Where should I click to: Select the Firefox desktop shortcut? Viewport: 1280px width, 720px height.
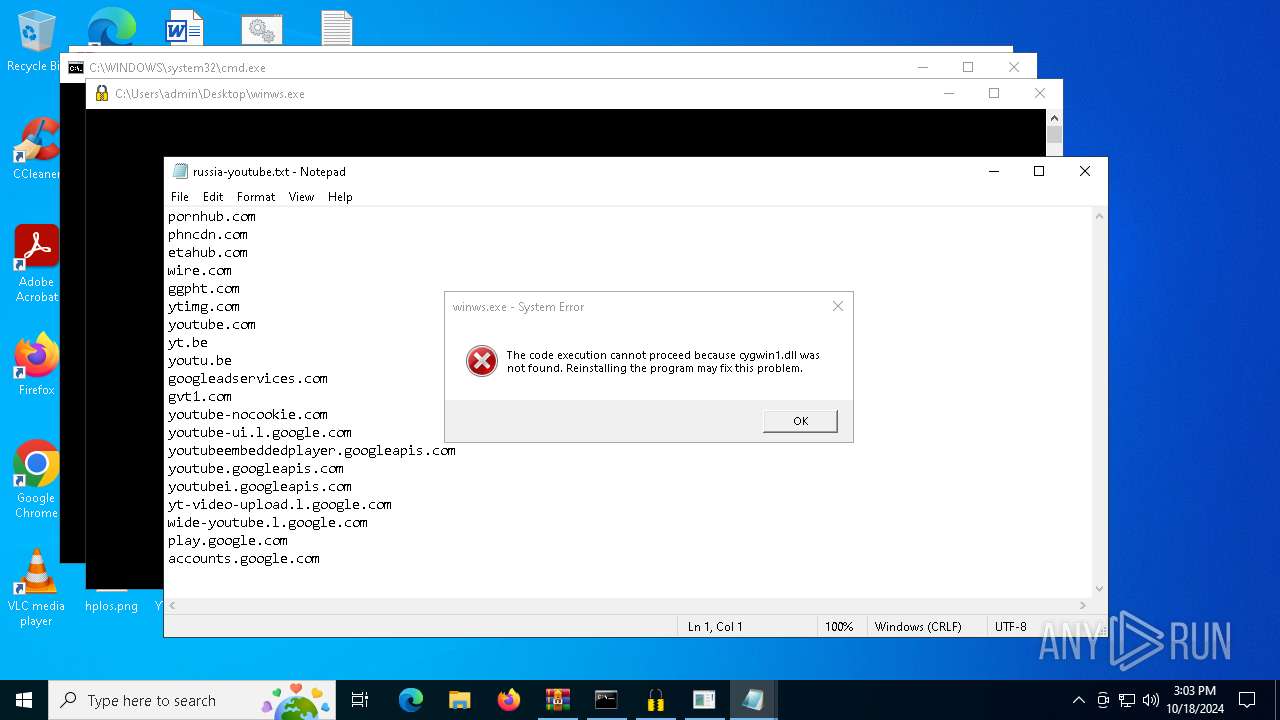[x=36, y=364]
